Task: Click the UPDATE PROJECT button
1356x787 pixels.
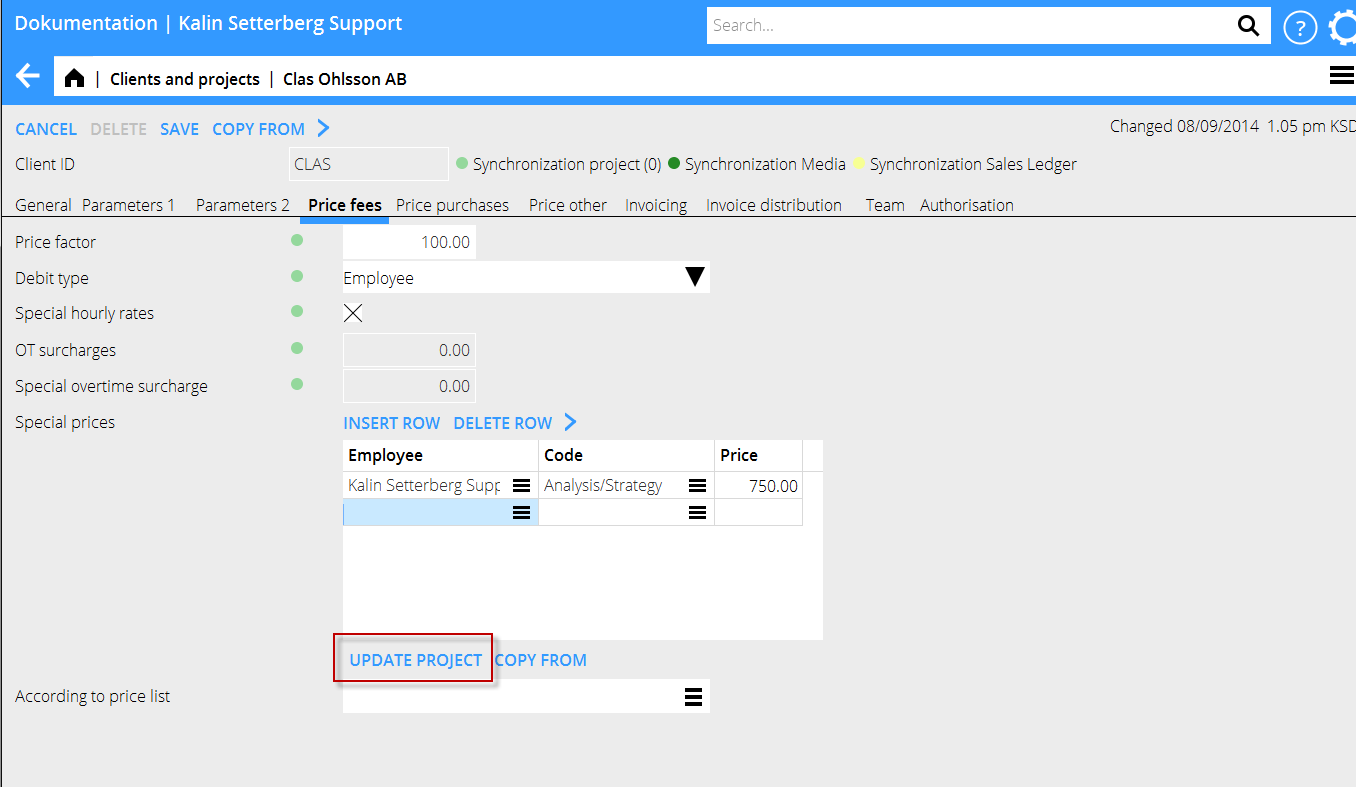Action: pos(415,660)
